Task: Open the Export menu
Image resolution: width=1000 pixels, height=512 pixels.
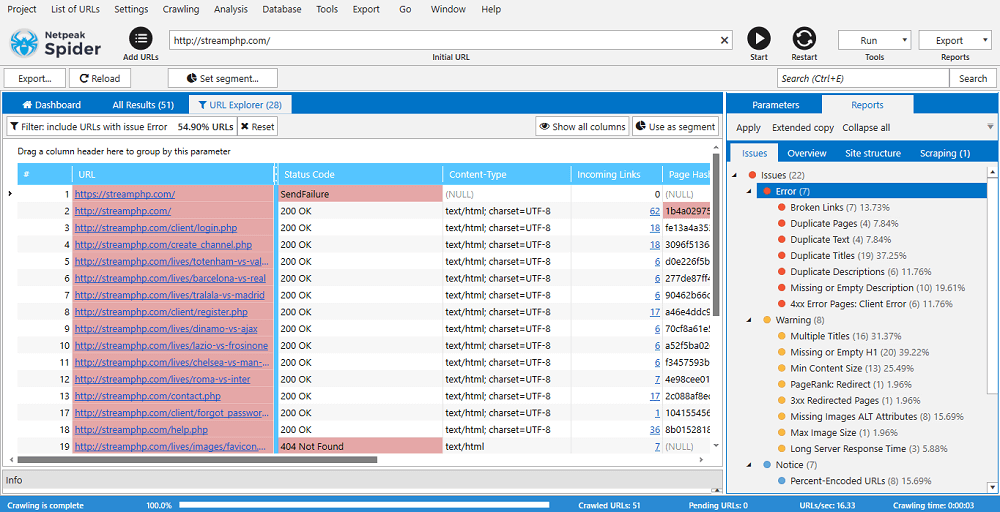Action: (x=365, y=10)
